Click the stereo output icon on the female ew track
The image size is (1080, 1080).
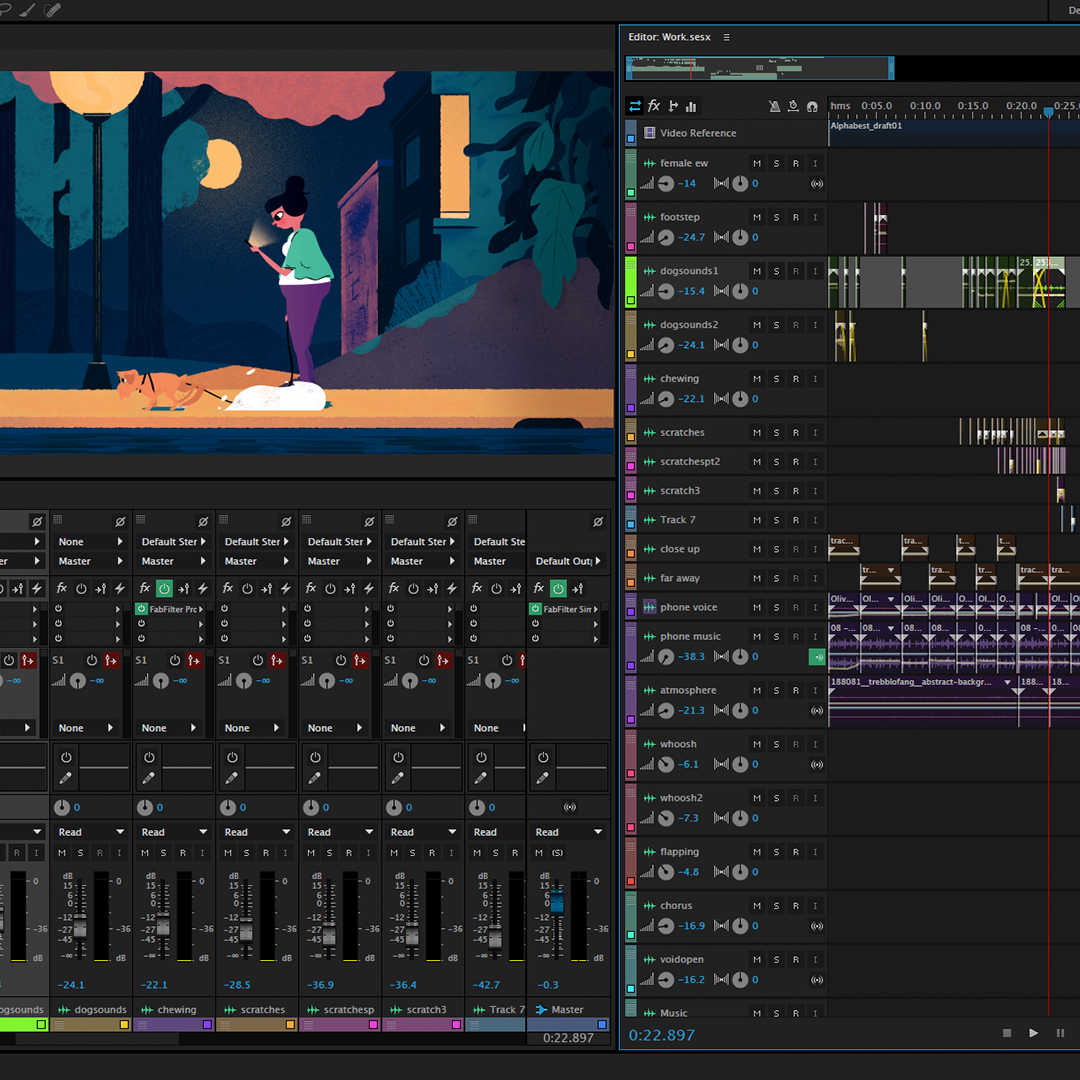(816, 184)
